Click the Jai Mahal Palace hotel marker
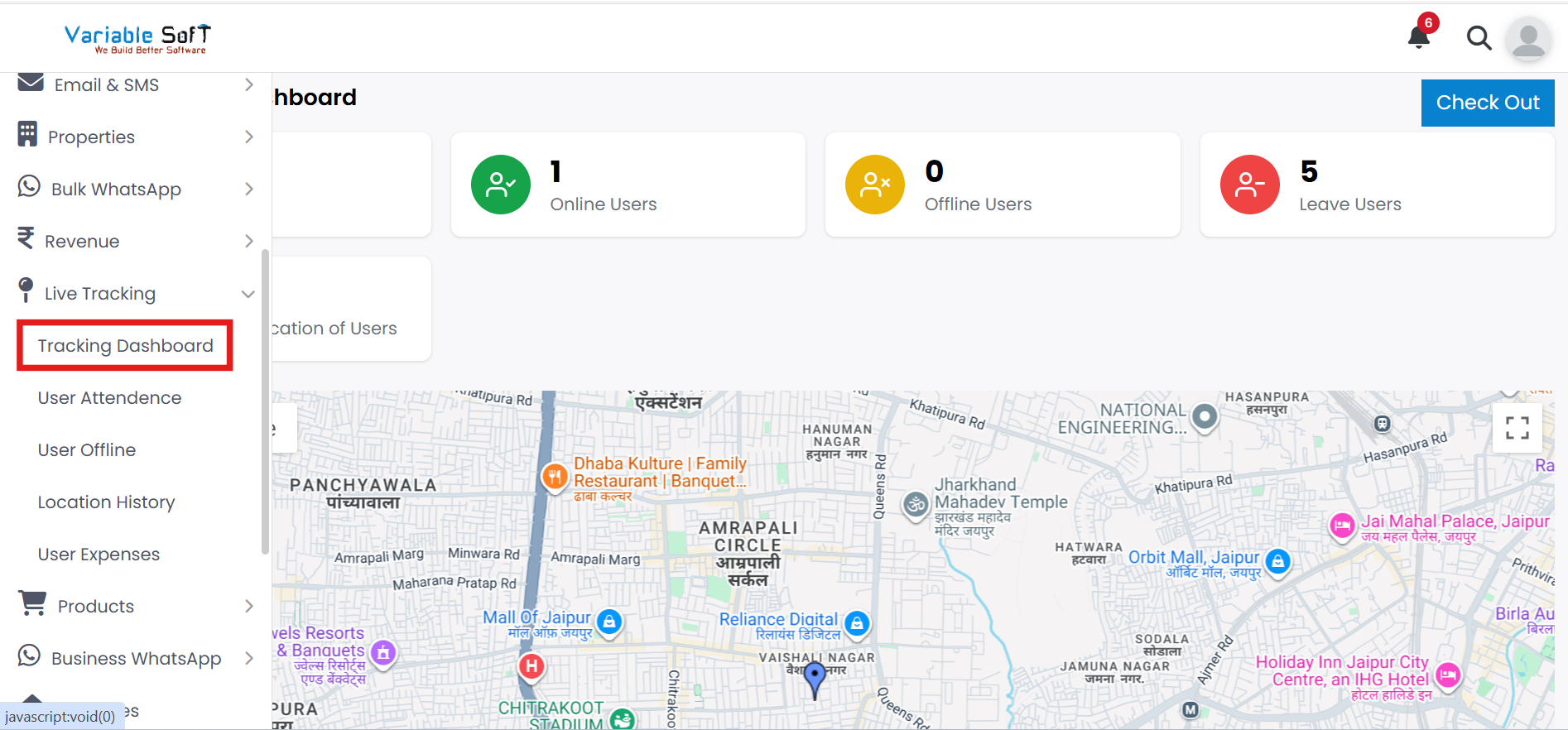 (x=1341, y=525)
